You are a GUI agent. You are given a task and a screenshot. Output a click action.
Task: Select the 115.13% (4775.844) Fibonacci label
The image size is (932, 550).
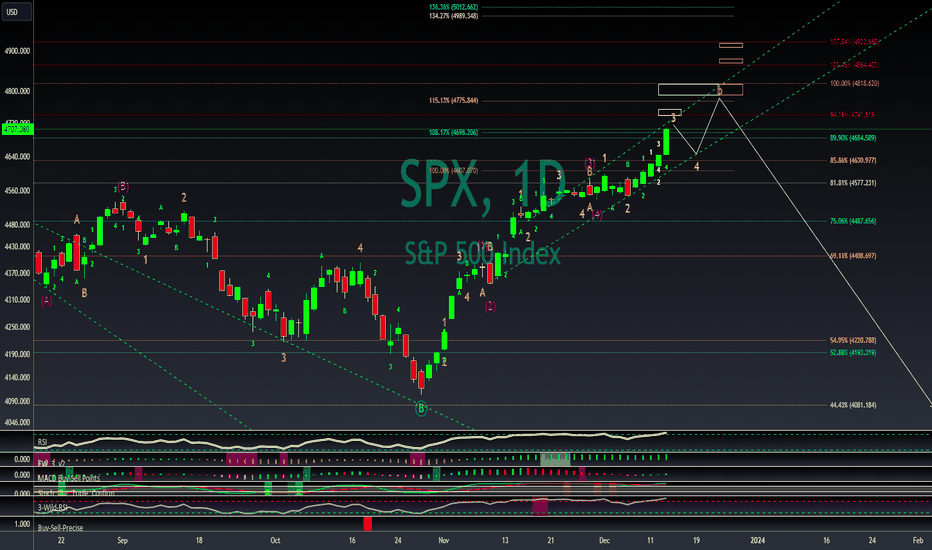tap(454, 100)
